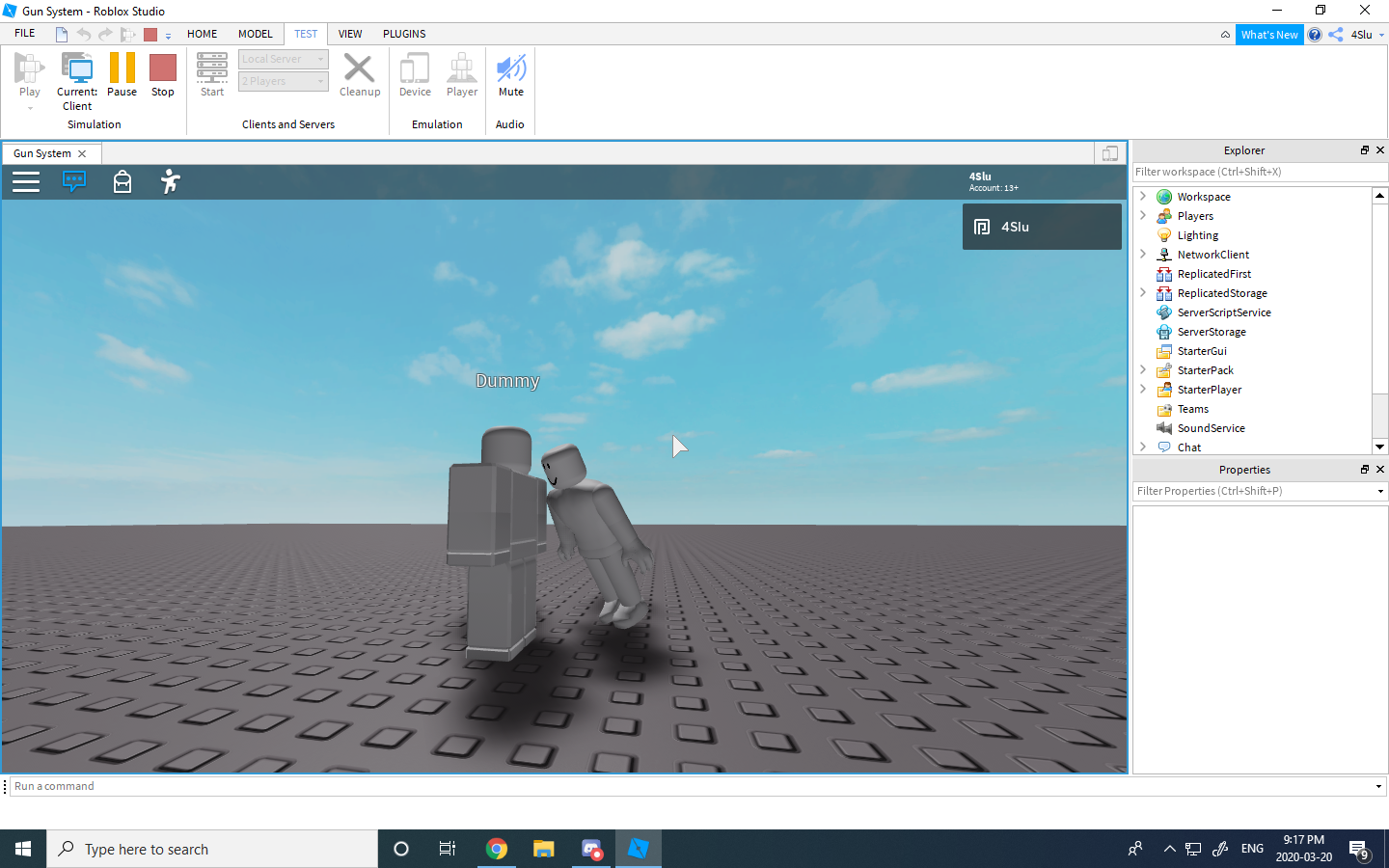Click the viewport split-view icon

click(x=1110, y=153)
